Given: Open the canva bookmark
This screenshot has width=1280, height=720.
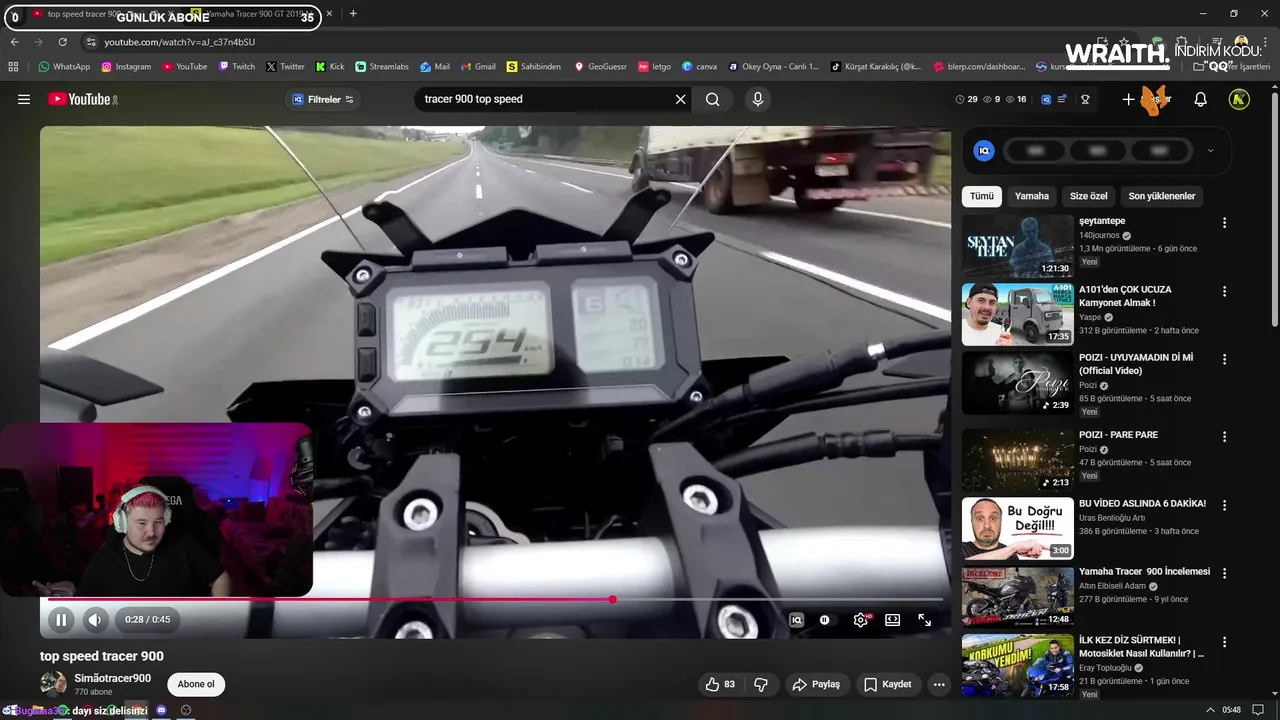Looking at the screenshot, I should [x=699, y=67].
